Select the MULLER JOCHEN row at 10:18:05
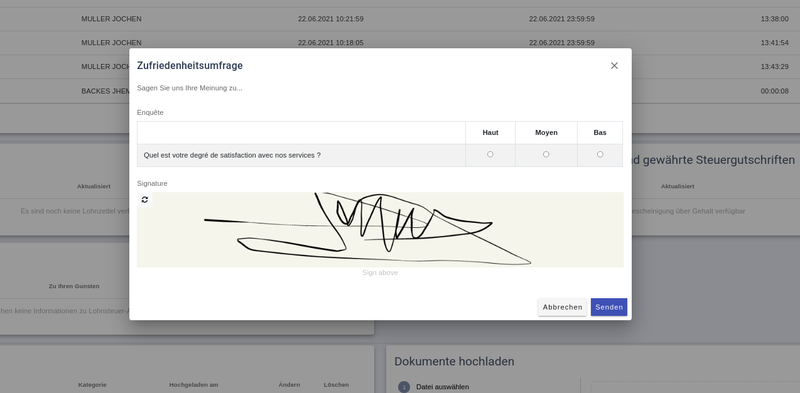The image size is (800, 393). point(400,42)
